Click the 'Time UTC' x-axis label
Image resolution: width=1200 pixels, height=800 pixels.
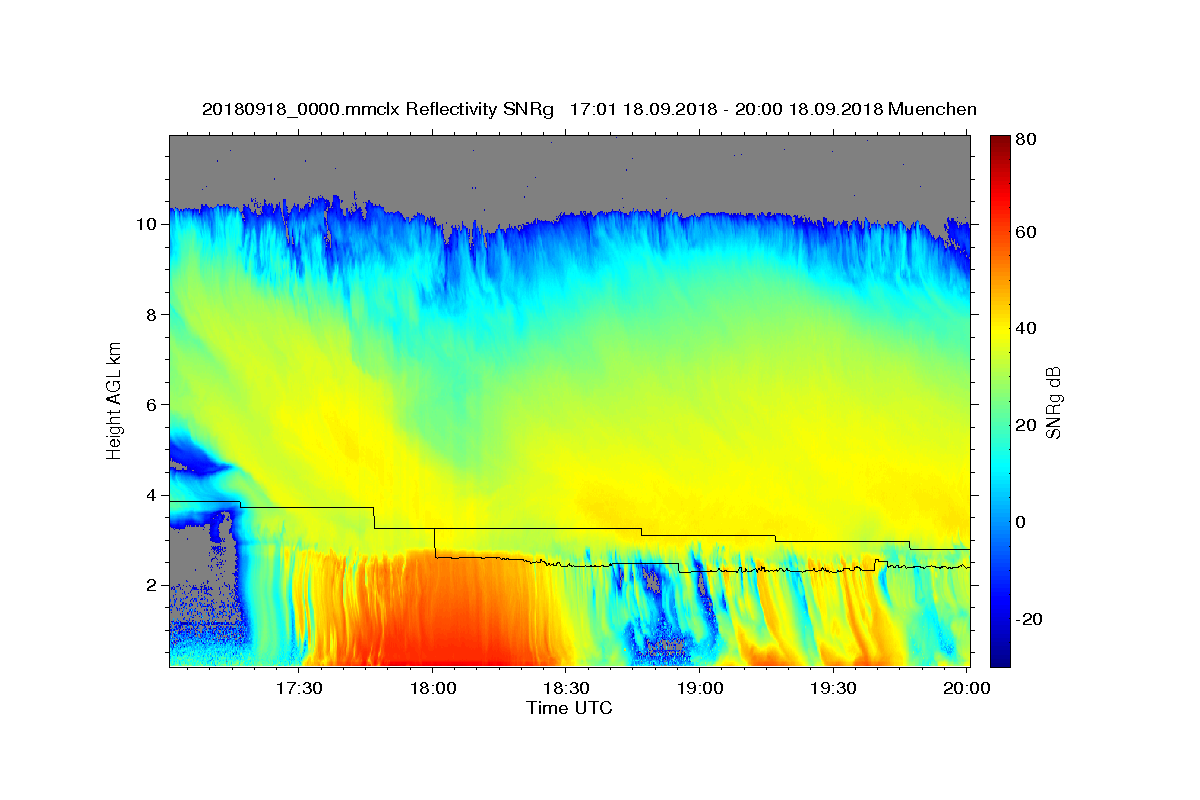[569, 708]
